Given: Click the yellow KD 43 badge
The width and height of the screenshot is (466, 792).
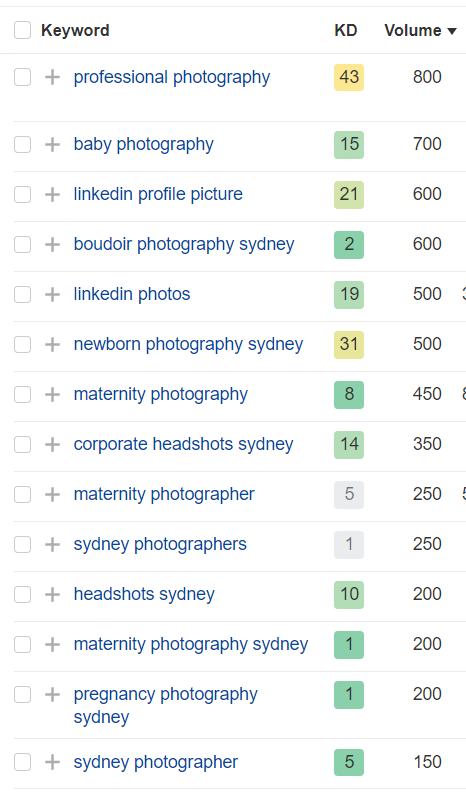Looking at the screenshot, I should tap(349, 77).
